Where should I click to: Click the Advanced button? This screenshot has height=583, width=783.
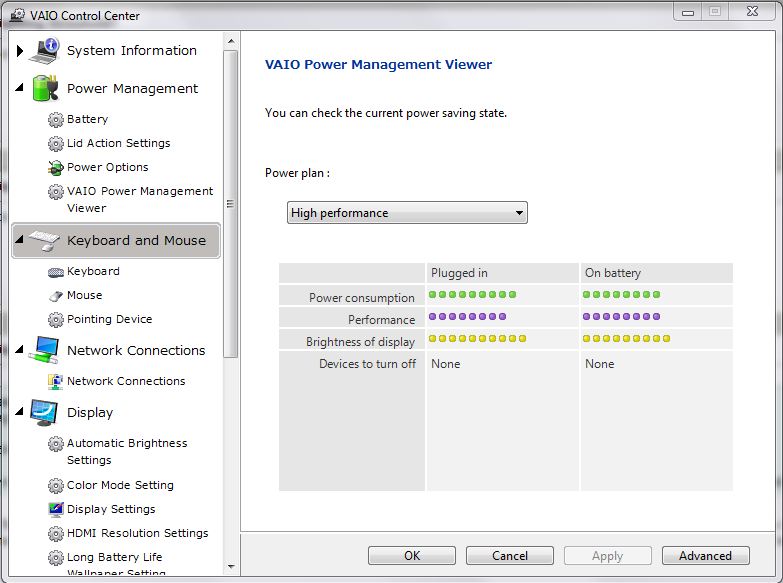coord(706,556)
